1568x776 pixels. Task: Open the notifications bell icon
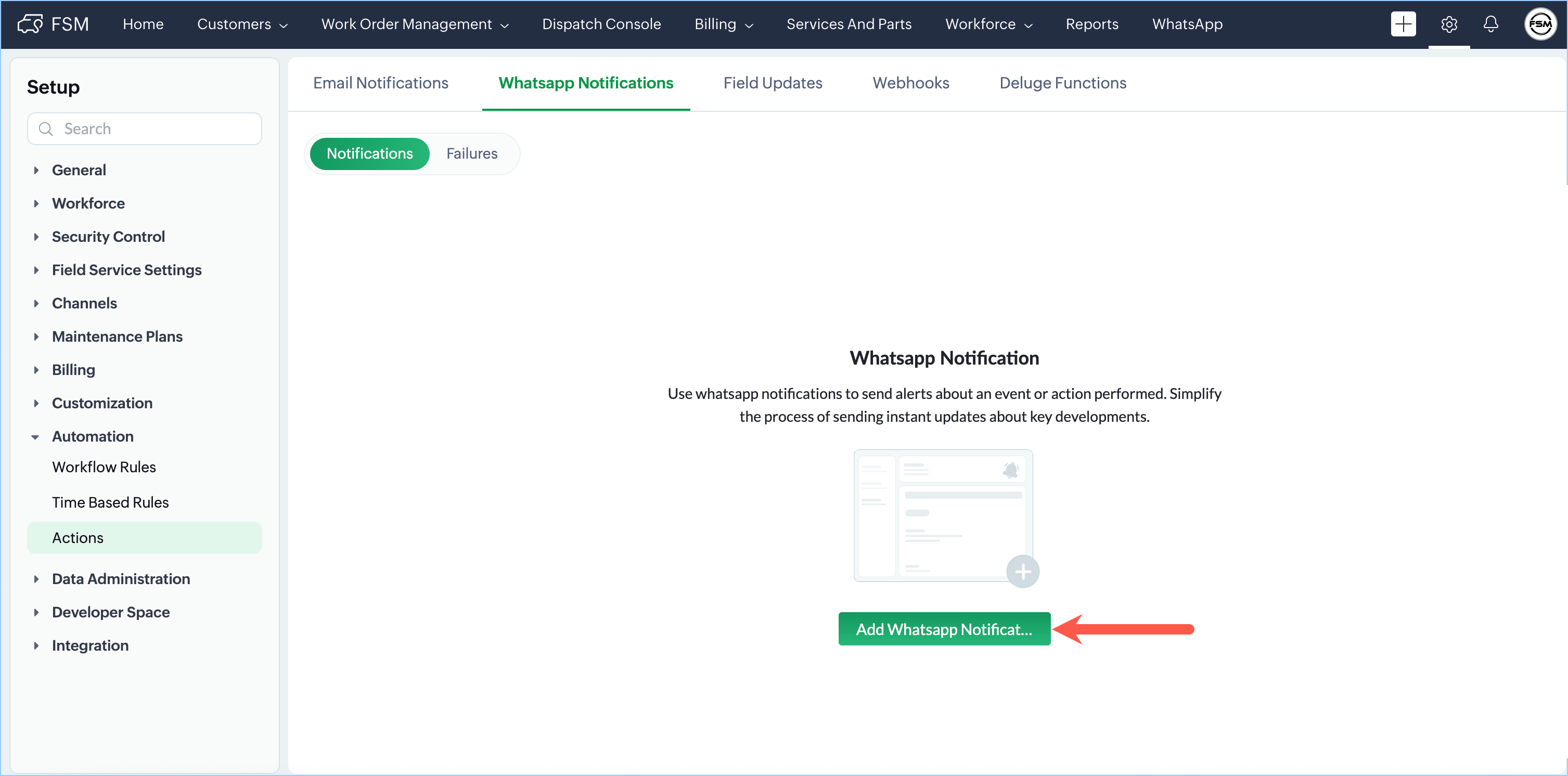1490,24
